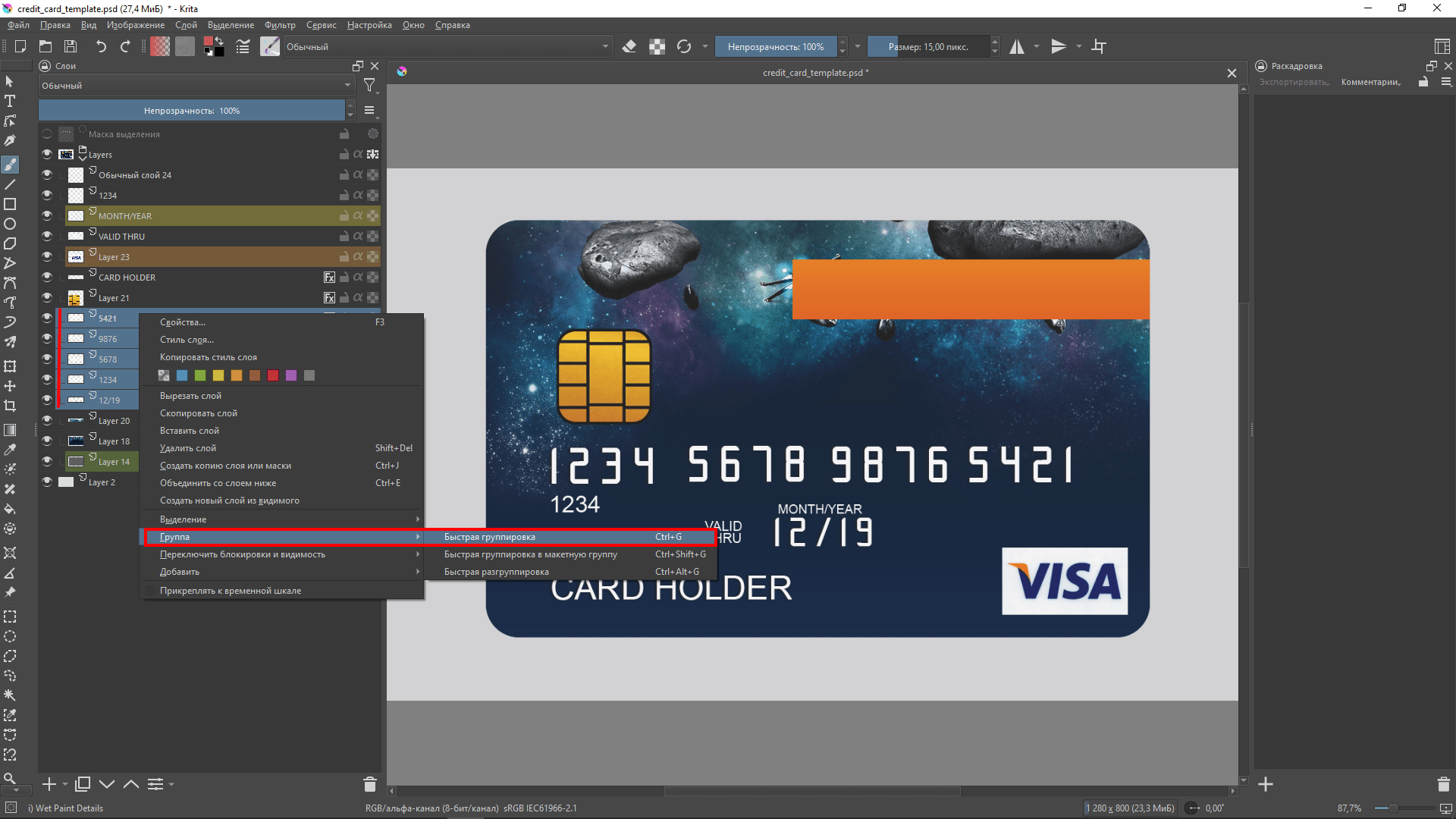
Task: Select the Multibrush tool
Action: (x=10, y=342)
